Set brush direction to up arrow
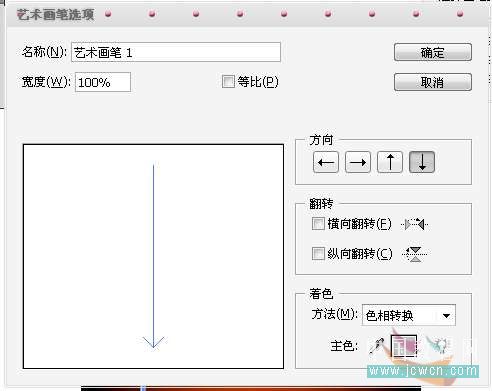This screenshot has width=492, height=391. (x=390, y=162)
